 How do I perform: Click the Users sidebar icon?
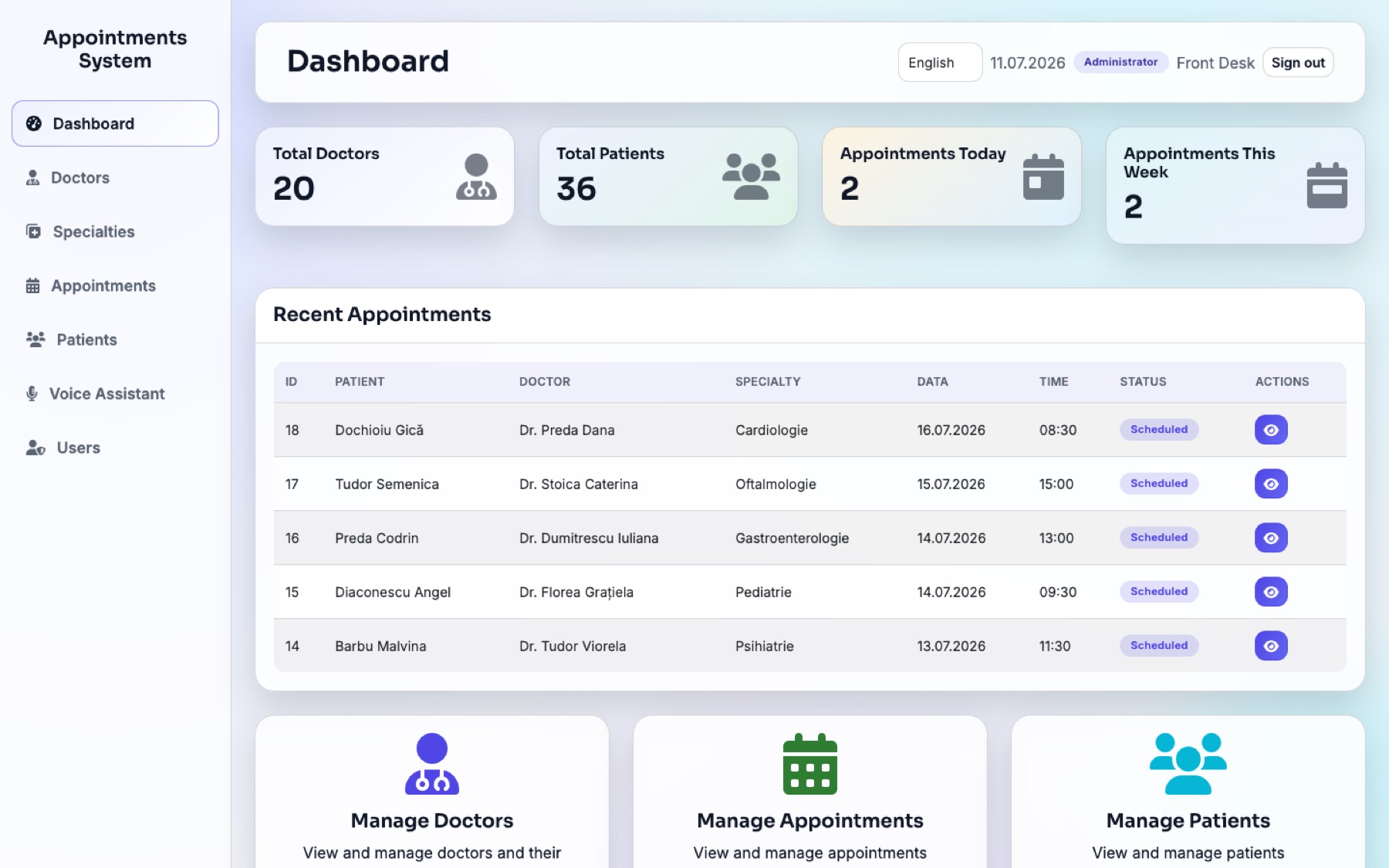click(35, 448)
